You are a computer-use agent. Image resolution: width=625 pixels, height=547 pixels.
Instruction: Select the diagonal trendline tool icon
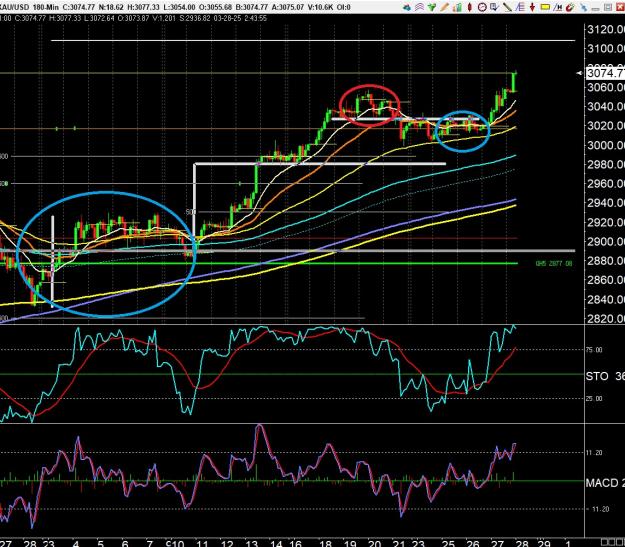507,7
